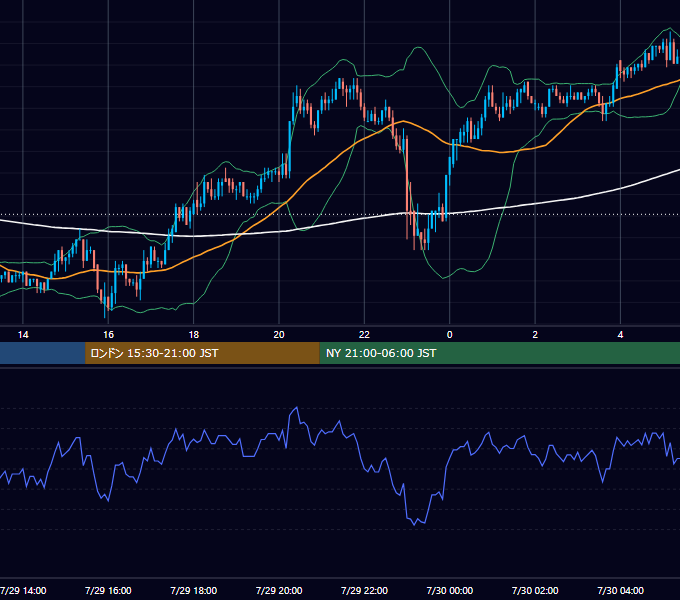This screenshot has height=600, width=680.
Task: Click the 7/29 16:00 timestamp on indicator axis
Action: (x=108, y=590)
